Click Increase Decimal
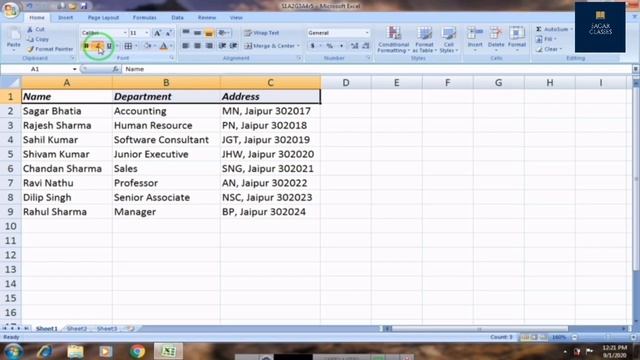The width and height of the screenshot is (640, 360). [x=354, y=46]
